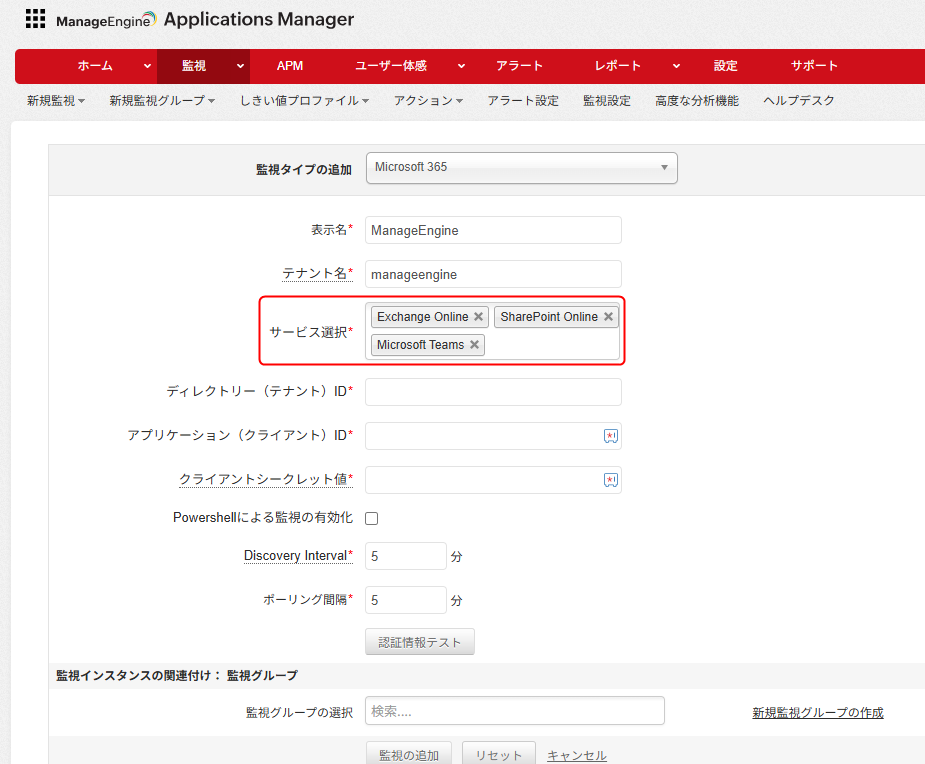Enable the Powershellによる監視の有効化 checkbox
This screenshot has width=925, height=764.
point(372,518)
